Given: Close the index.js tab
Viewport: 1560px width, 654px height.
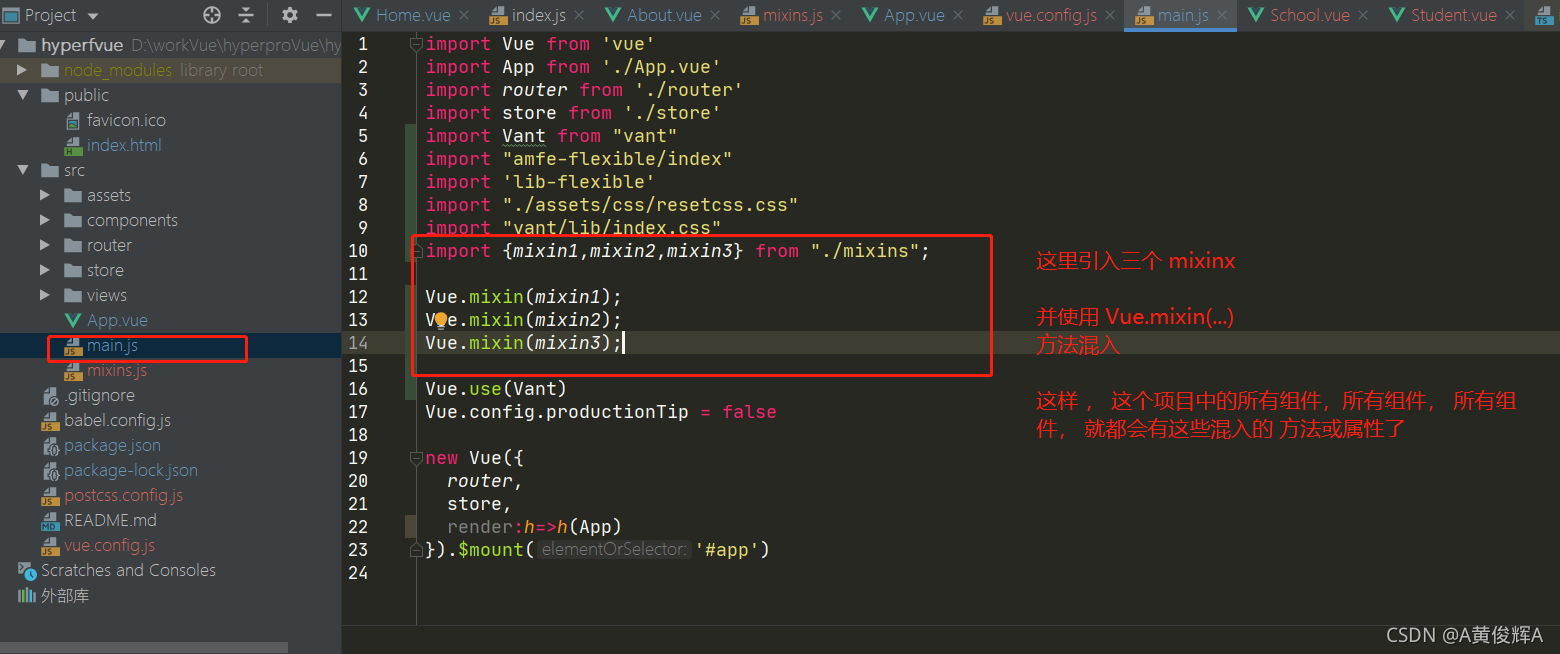Looking at the screenshot, I should point(579,15).
